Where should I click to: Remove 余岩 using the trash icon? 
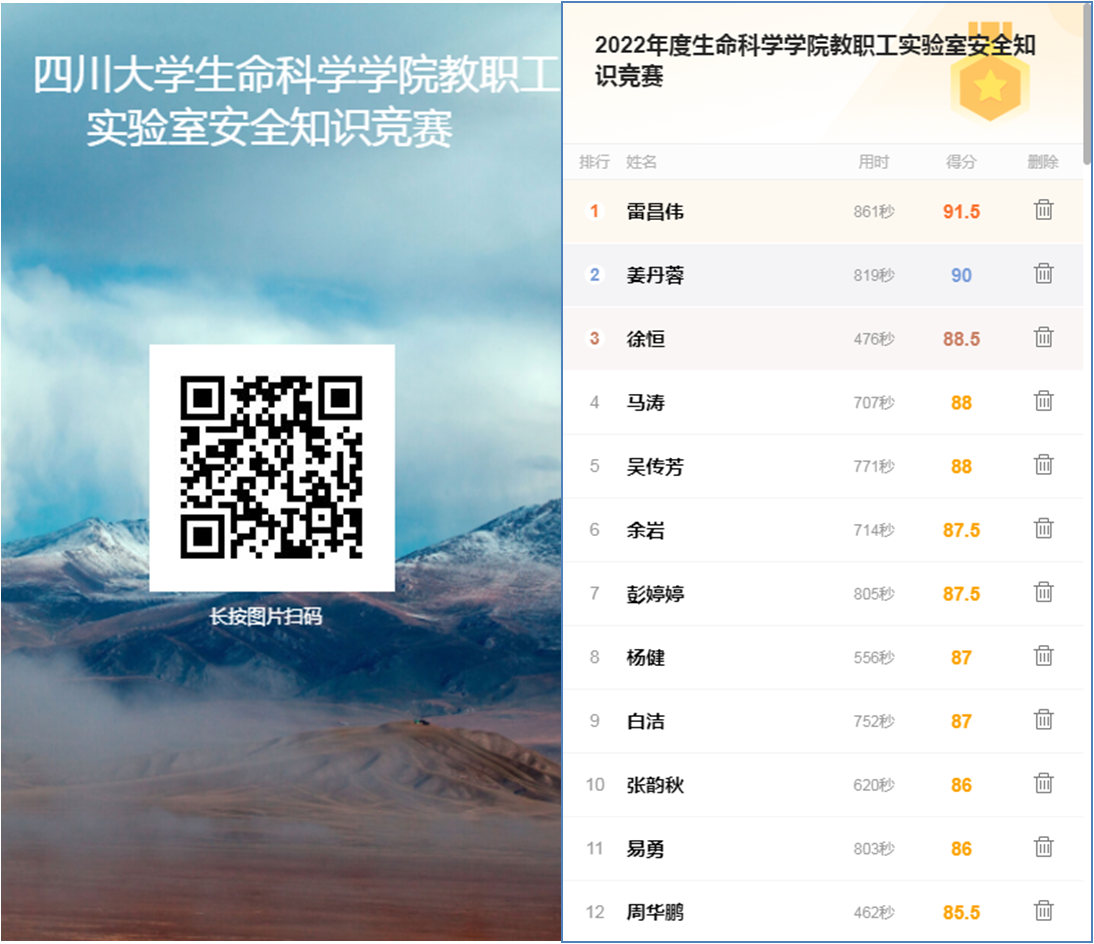coord(1043,529)
